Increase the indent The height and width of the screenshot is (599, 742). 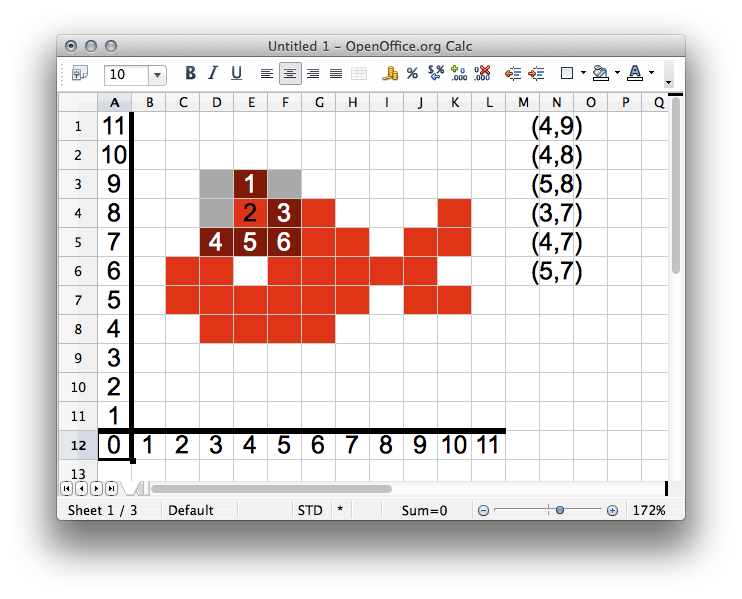[x=536, y=74]
